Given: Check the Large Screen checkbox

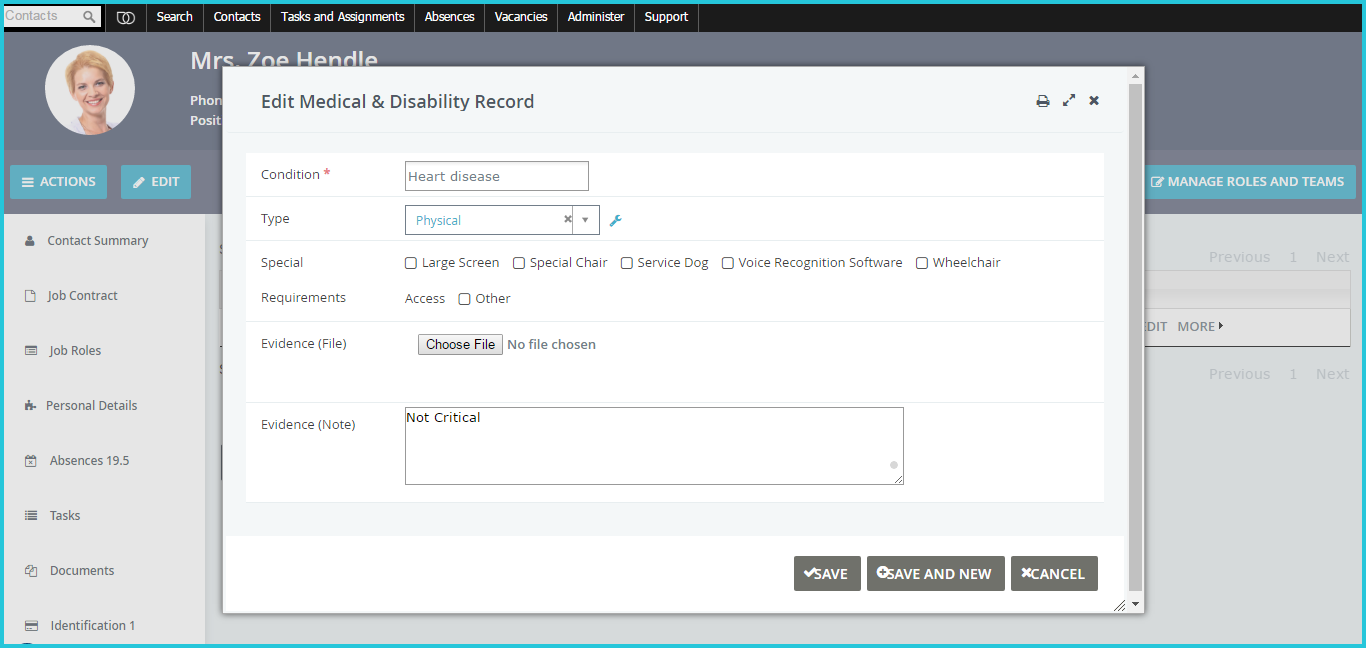Looking at the screenshot, I should pos(411,263).
